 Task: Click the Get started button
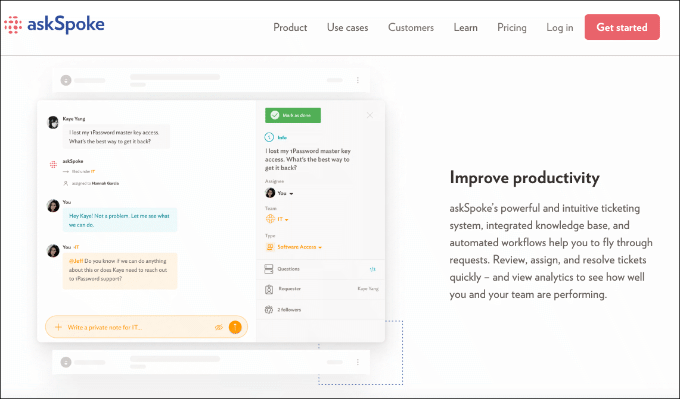point(622,27)
